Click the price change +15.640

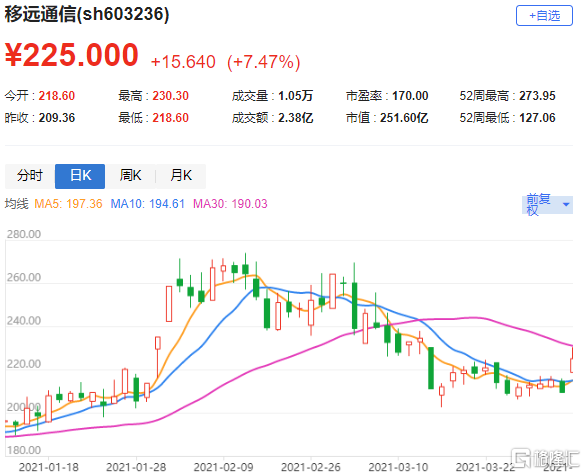click(x=183, y=62)
